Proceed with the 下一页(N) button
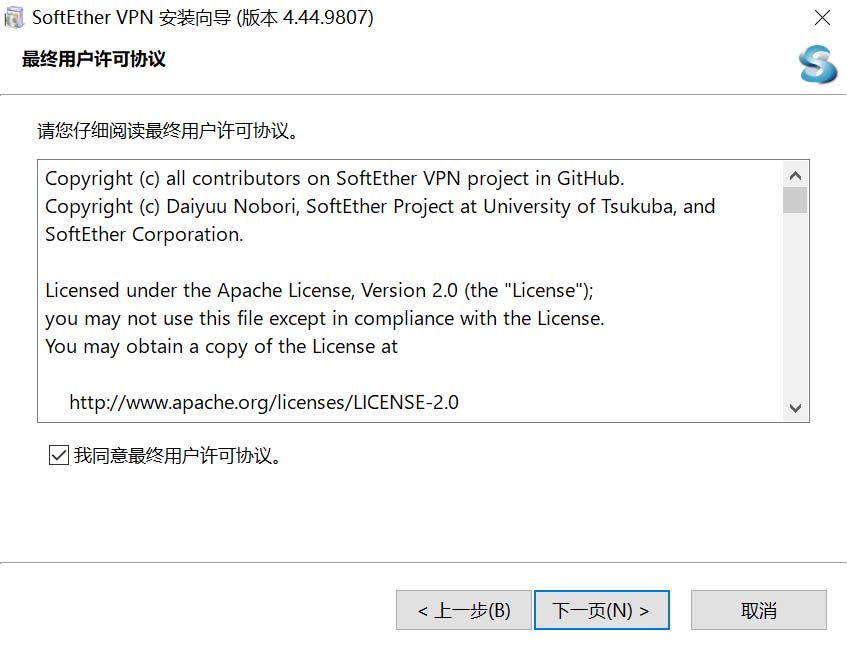The image size is (847, 648). (601, 610)
